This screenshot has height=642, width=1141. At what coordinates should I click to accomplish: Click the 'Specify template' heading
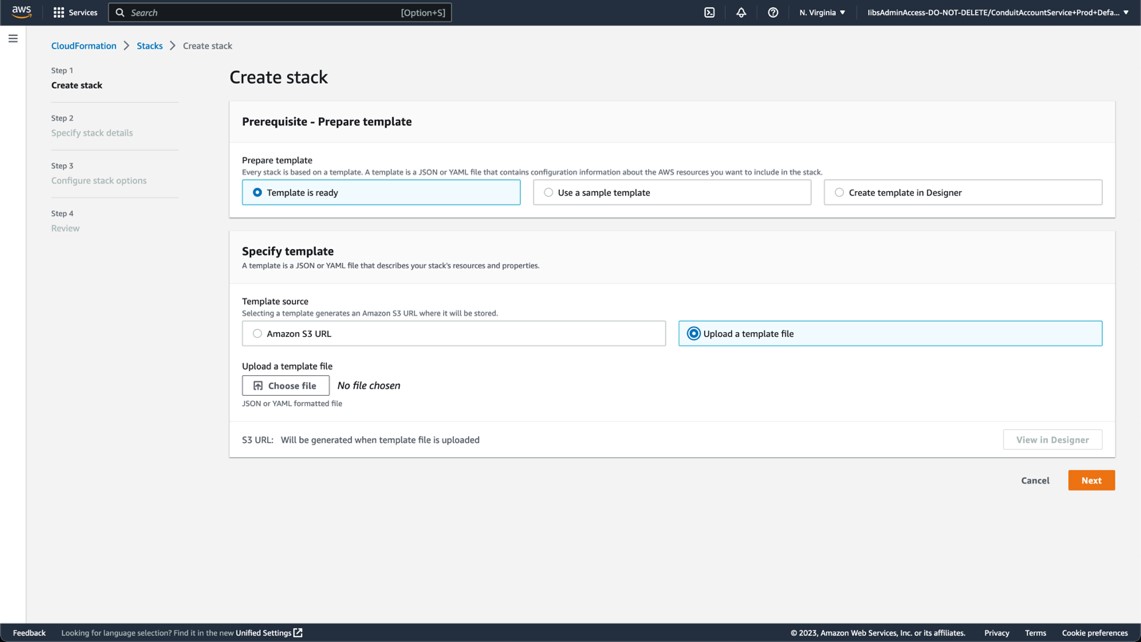(287, 251)
